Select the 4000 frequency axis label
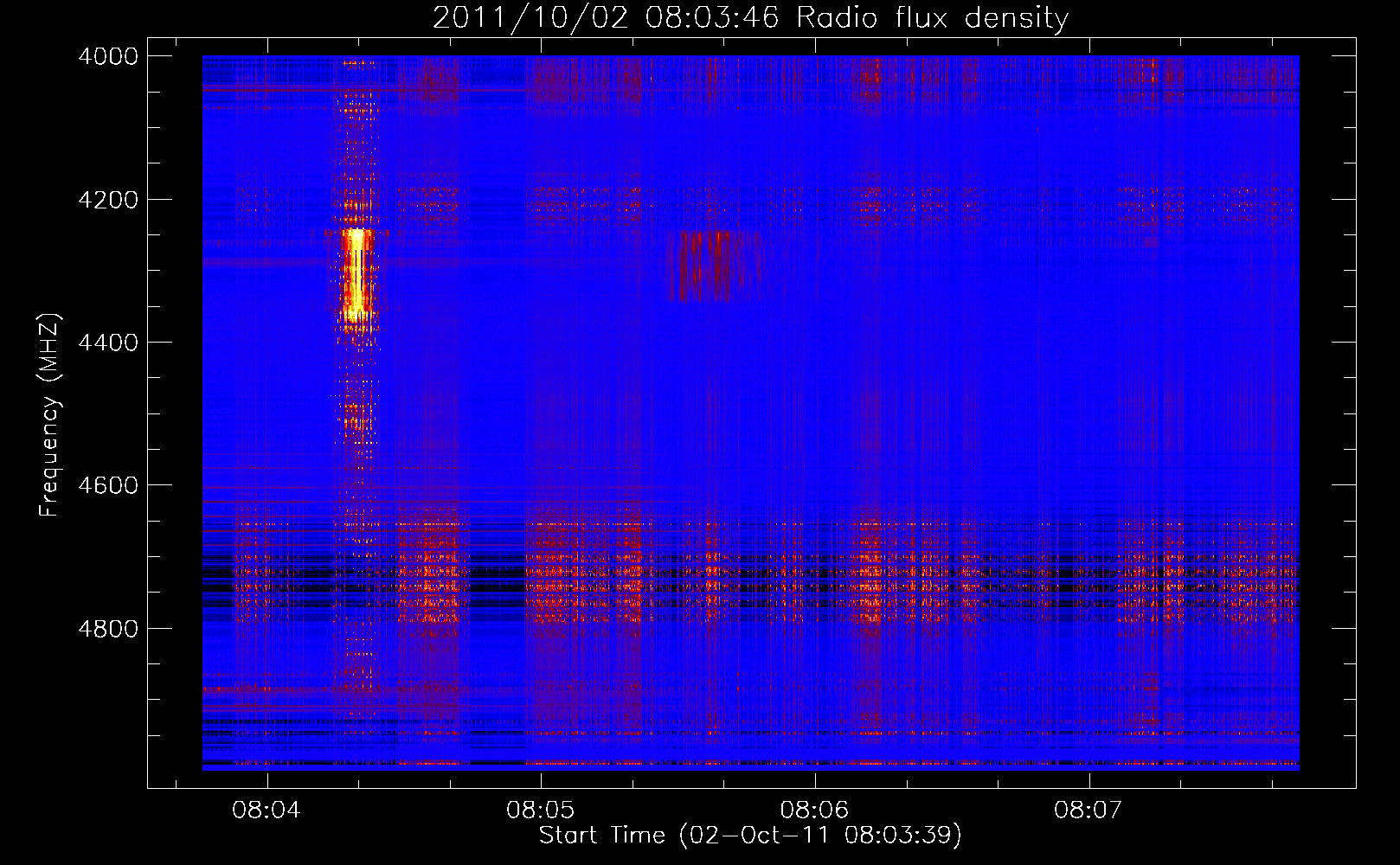The height and width of the screenshot is (865, 1400). coord(108,56)
